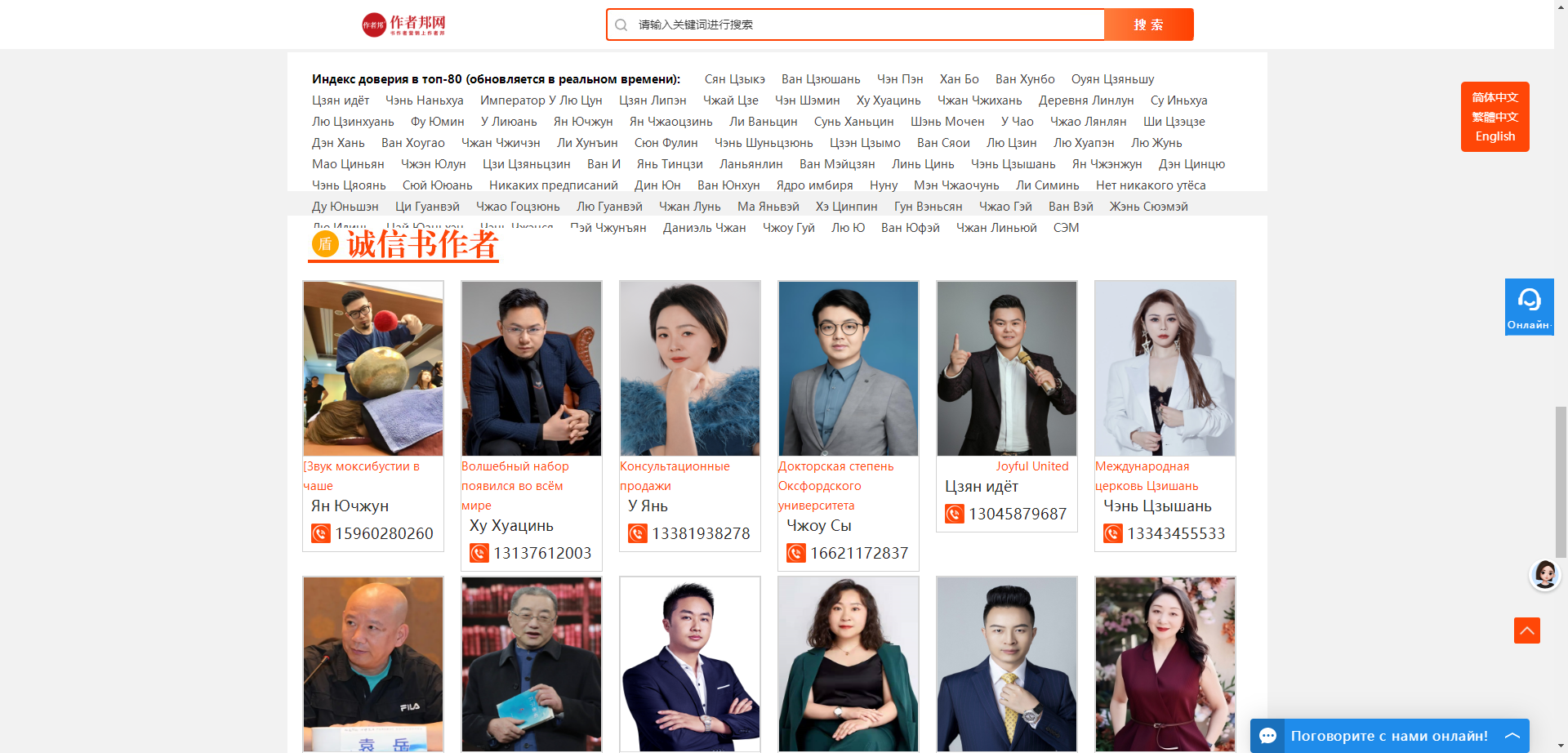Click phone icon next to 16621172837
1568x753 pixels.
point(796,553)
